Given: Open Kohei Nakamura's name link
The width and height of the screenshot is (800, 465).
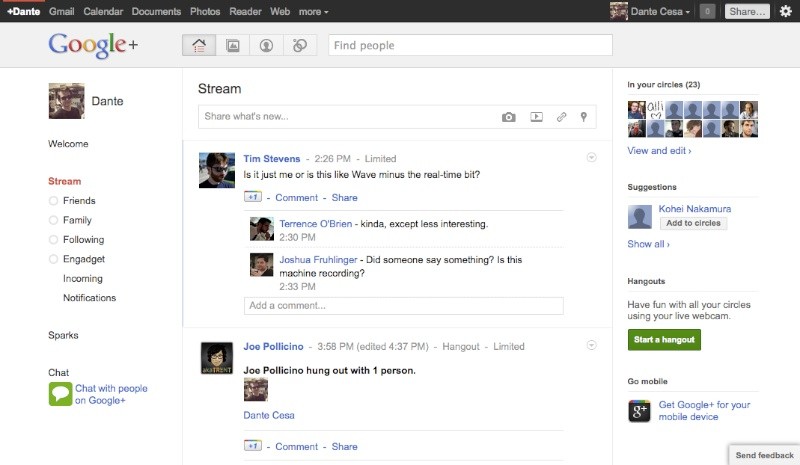Looking at the screenshot, I should pyautogui.click(x=694, y=209).
